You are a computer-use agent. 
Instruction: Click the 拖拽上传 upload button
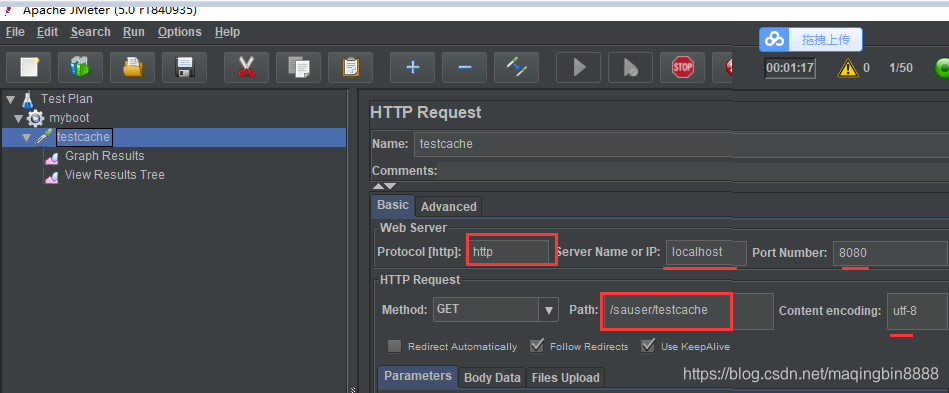(826, 40)
